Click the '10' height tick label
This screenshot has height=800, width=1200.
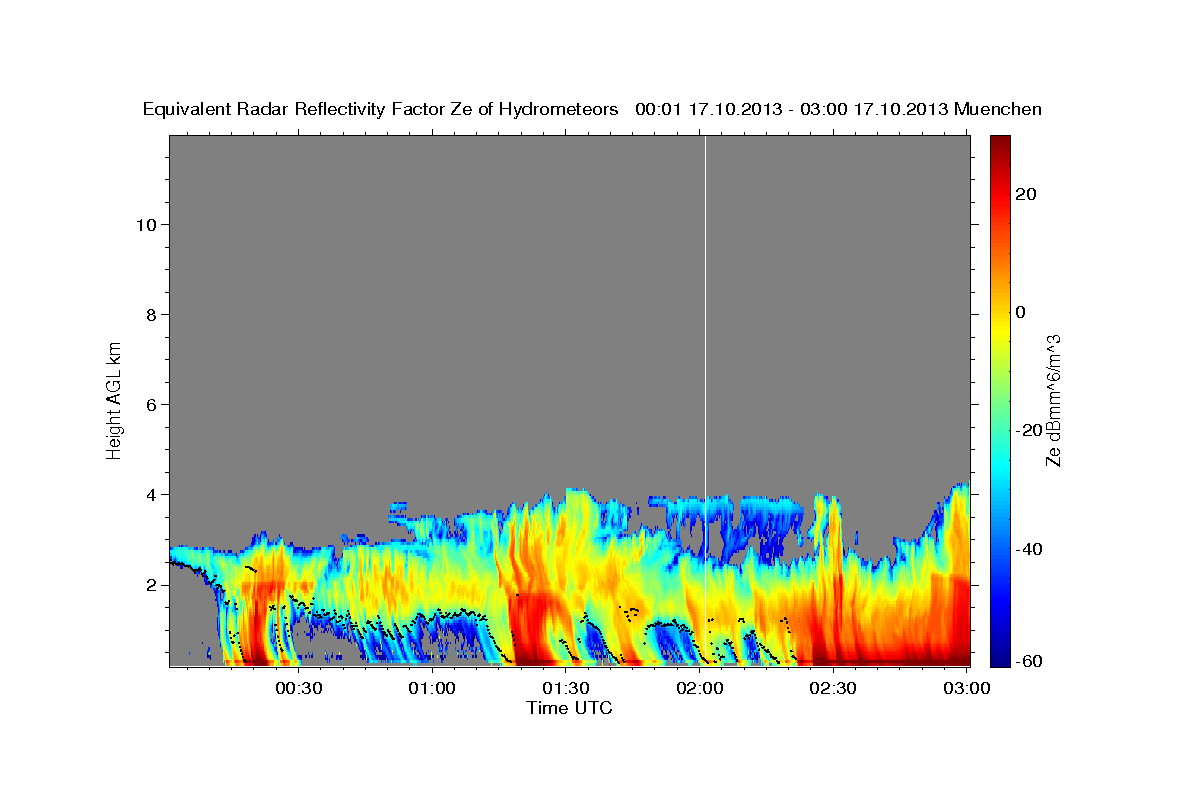point(144,224)
